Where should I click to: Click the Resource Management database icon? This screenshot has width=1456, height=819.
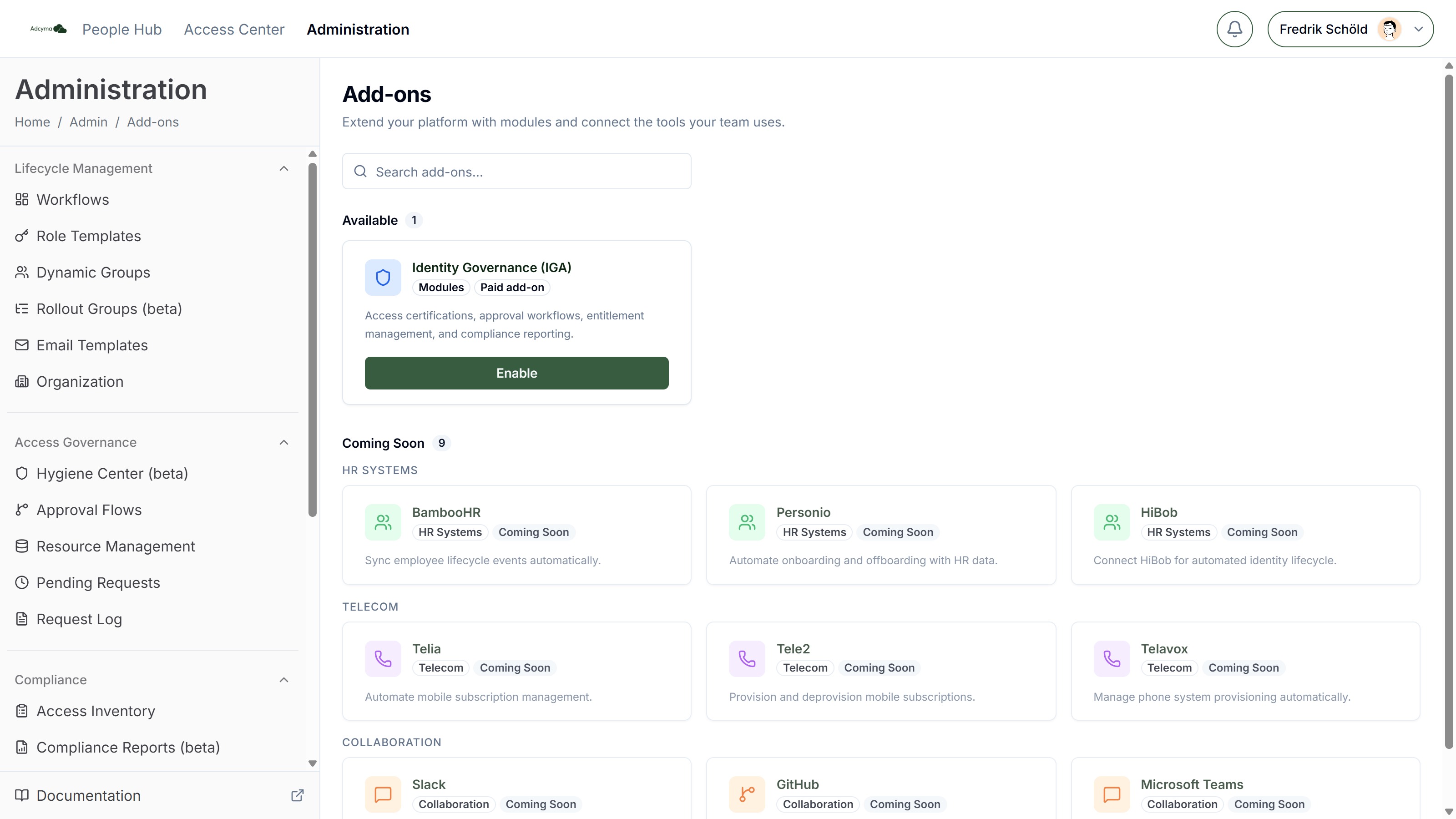(21, 546)
